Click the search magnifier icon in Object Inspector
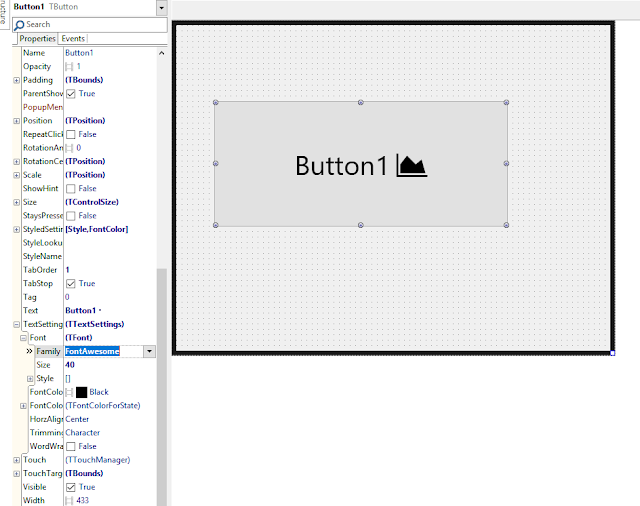Screen dimensions: 640x506 tap(19, 25)
